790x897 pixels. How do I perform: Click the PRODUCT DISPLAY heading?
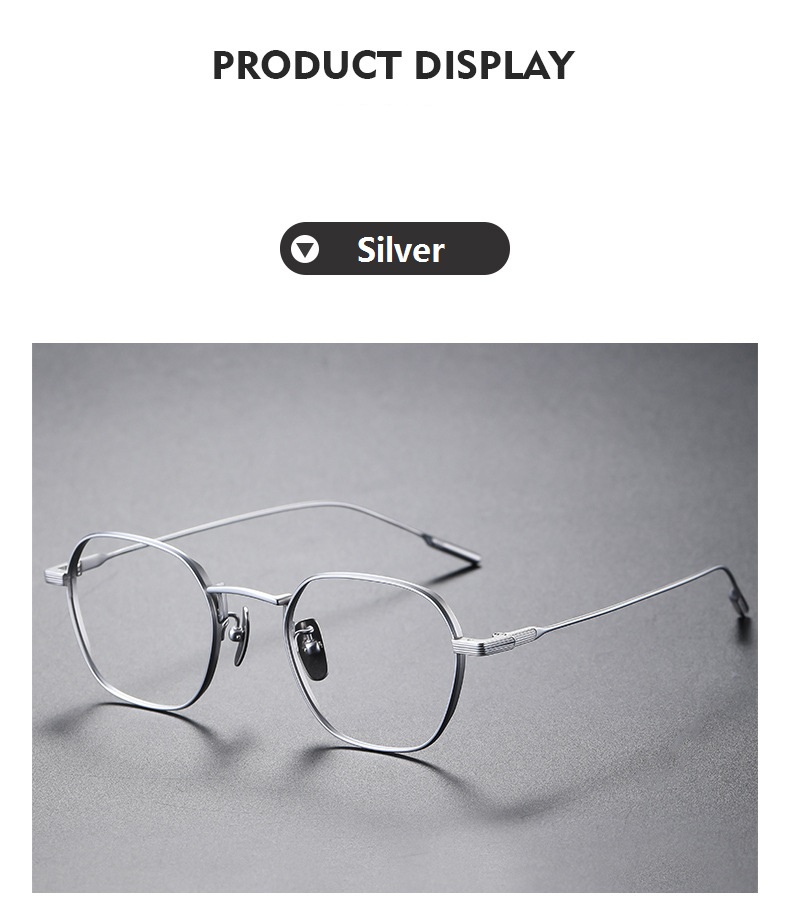(393, 65)
